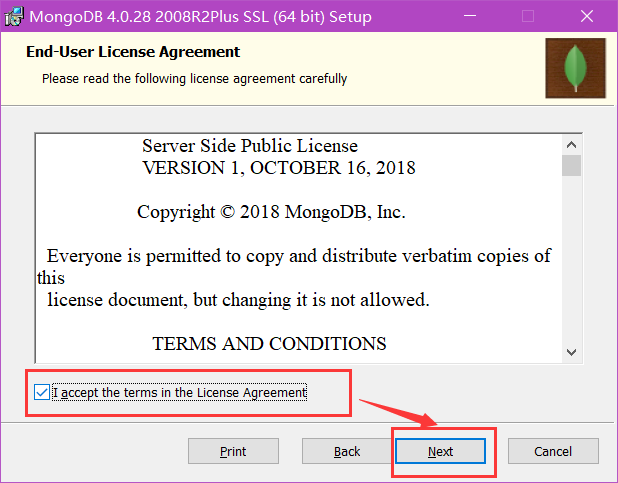Image resolution: width=618 pixels, height=483 pixels.
Task: Click 'Please read the following license agreement carefully'
Action: 195,78
